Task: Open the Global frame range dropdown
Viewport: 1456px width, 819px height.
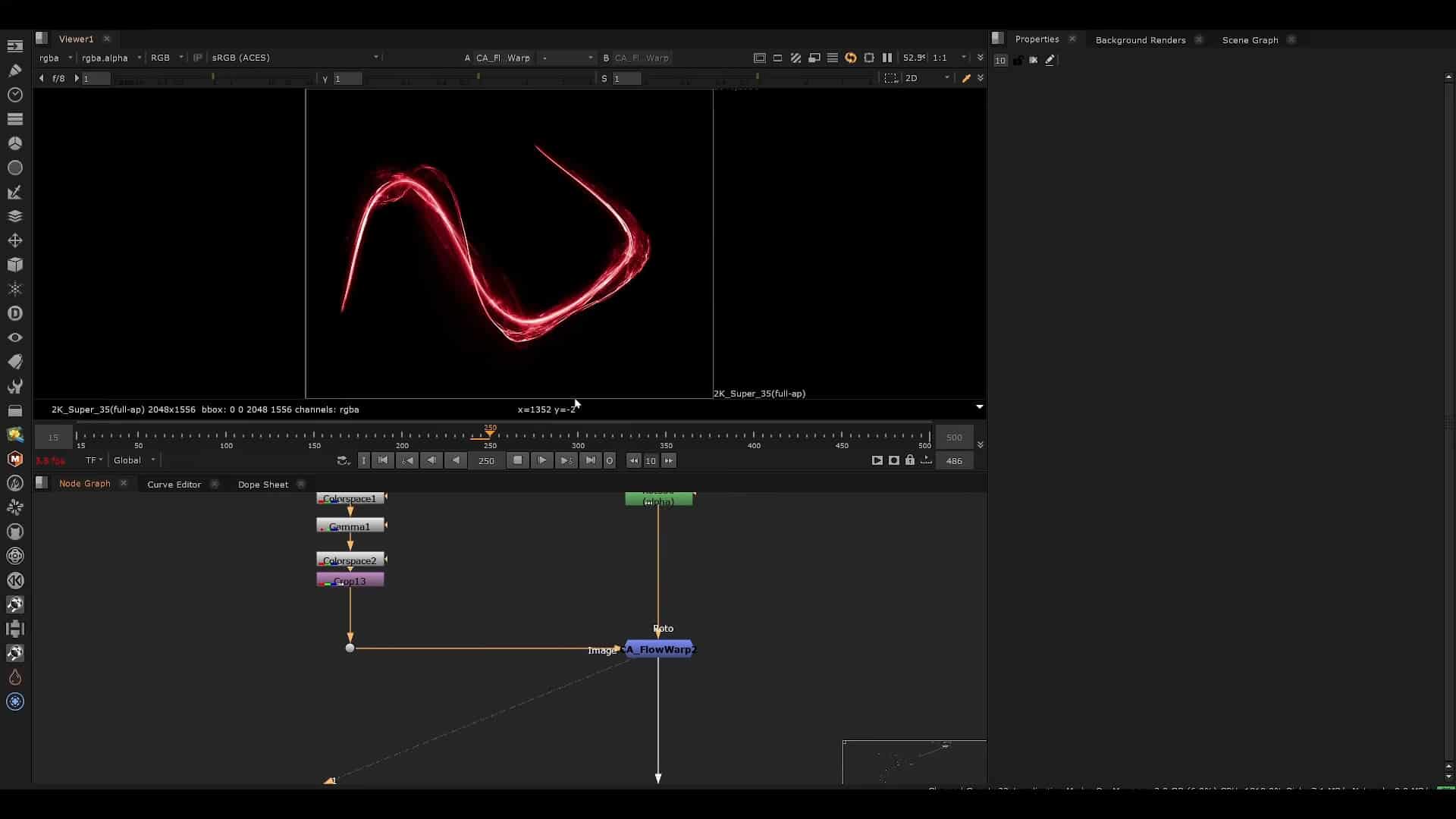Action: (x=135, y=460)
